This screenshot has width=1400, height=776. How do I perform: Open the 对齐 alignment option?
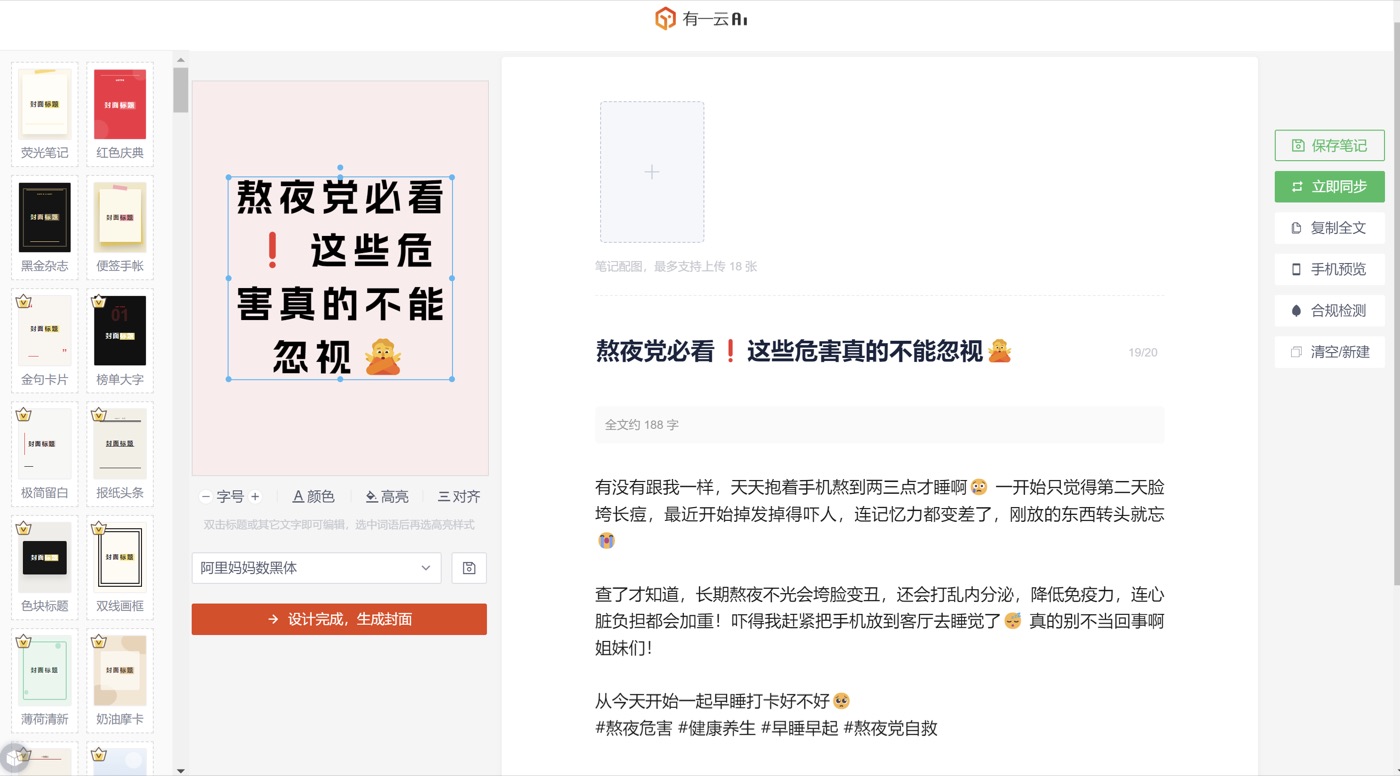[x=459, y=496]
